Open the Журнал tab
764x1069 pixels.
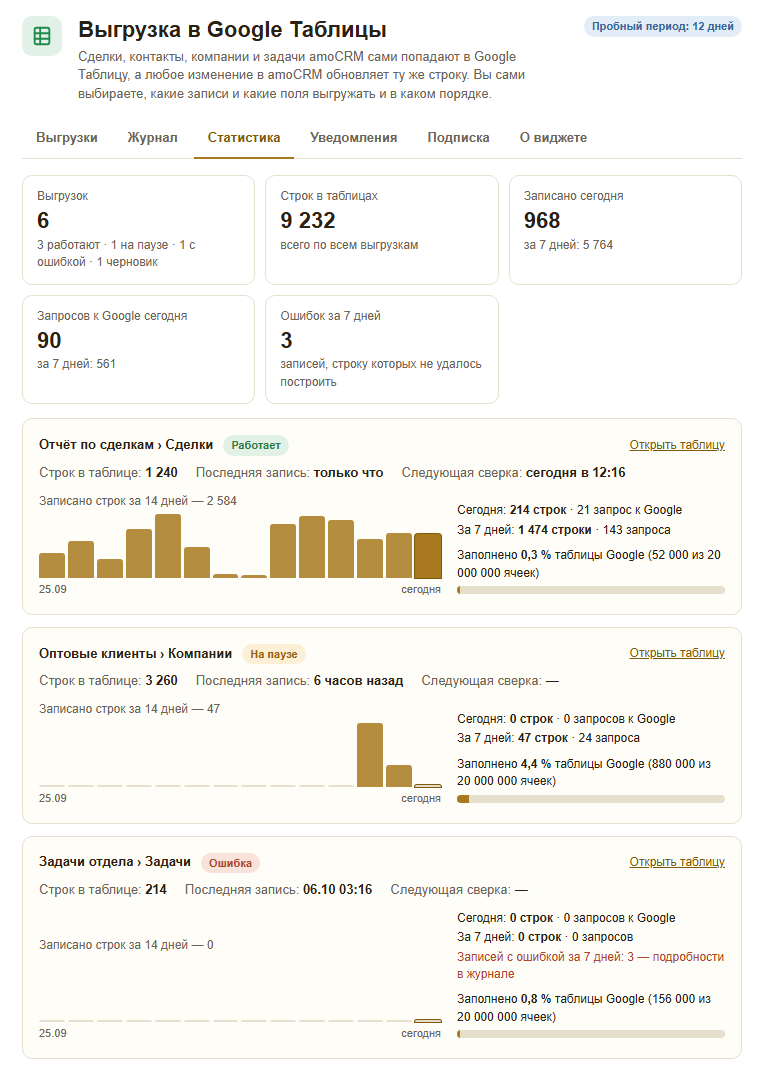point(153,138)
